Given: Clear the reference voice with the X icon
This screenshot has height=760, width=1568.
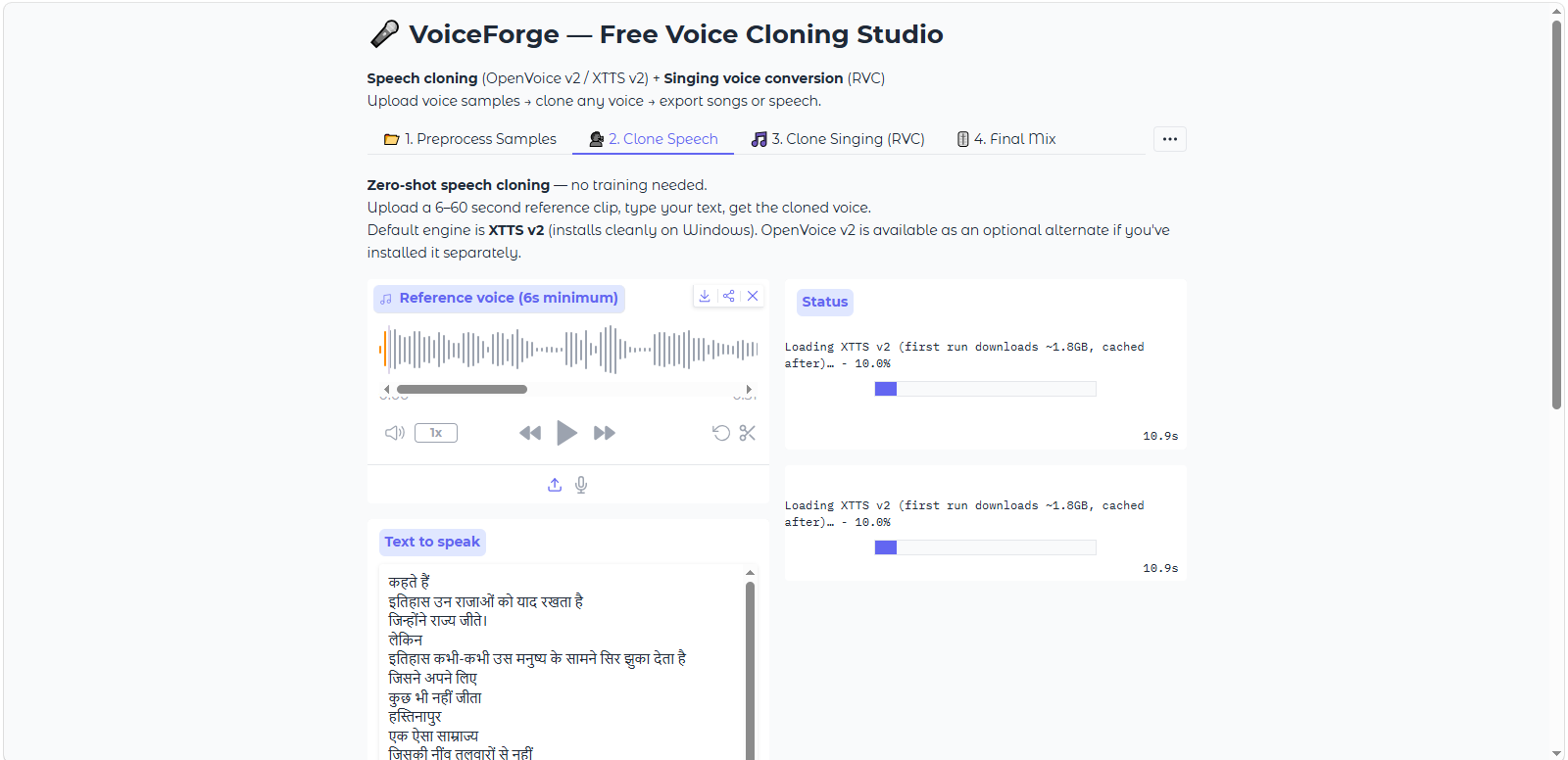Looking at the screenshot, I should pos(753,296).
